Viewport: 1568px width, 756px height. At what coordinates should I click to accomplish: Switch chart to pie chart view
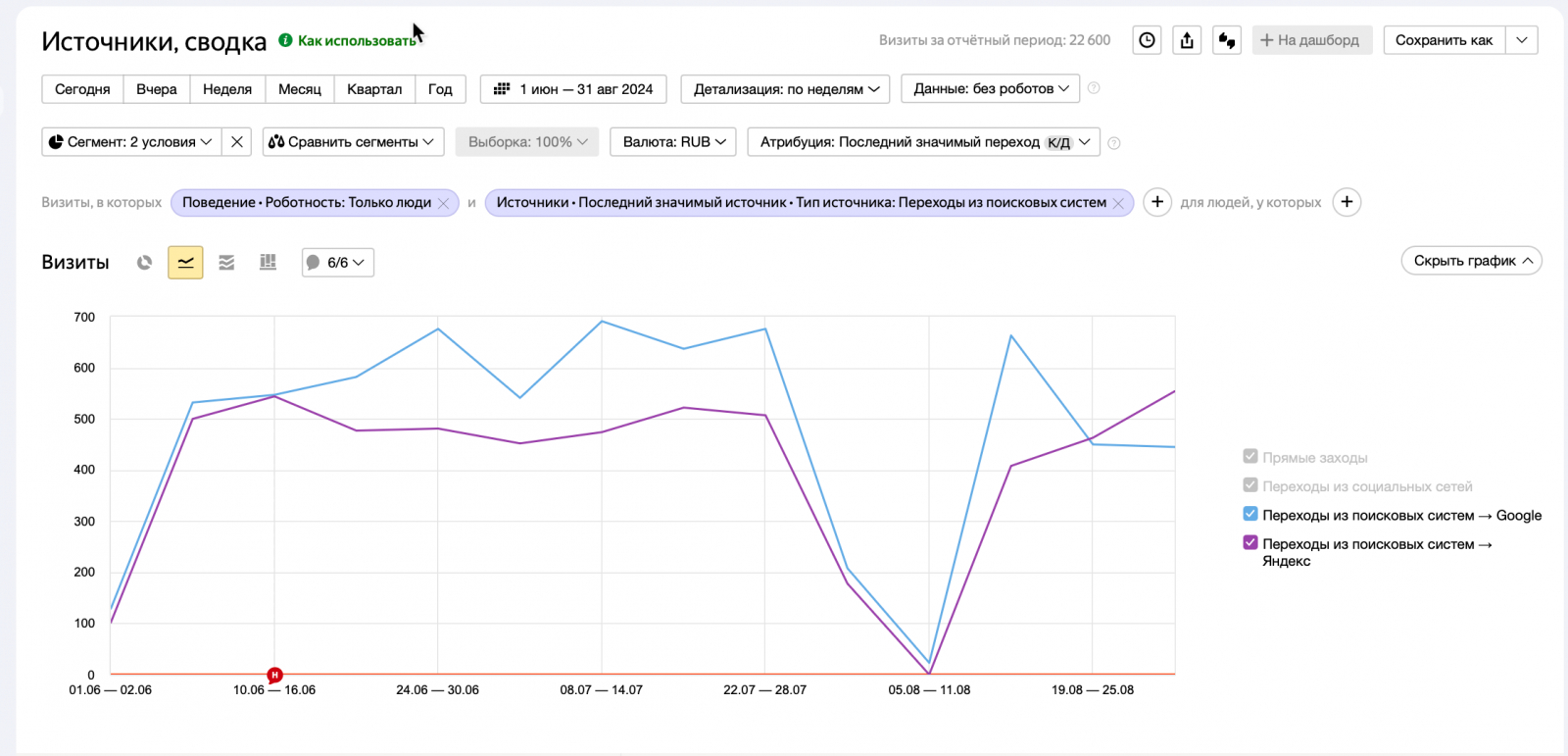tap(145, 263)
